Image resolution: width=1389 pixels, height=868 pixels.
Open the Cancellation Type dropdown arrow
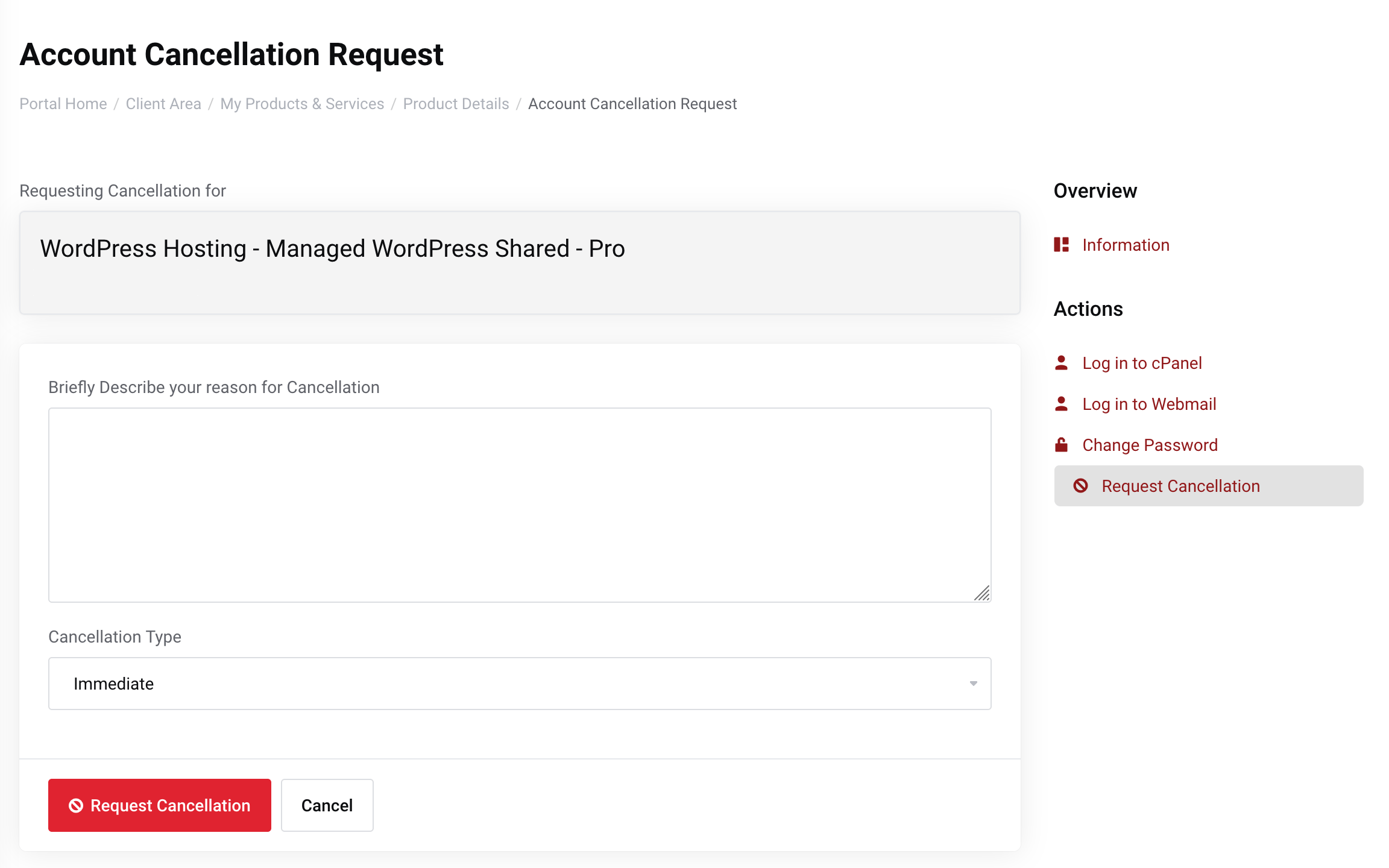973,684
